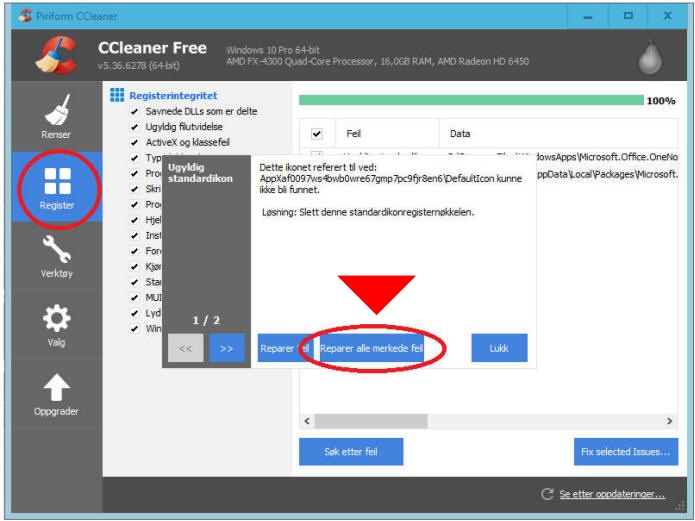Toggle Ugyldig filutvidelse checkbox
The height and width of the screenshot is (521, 695).
point(134,127)
